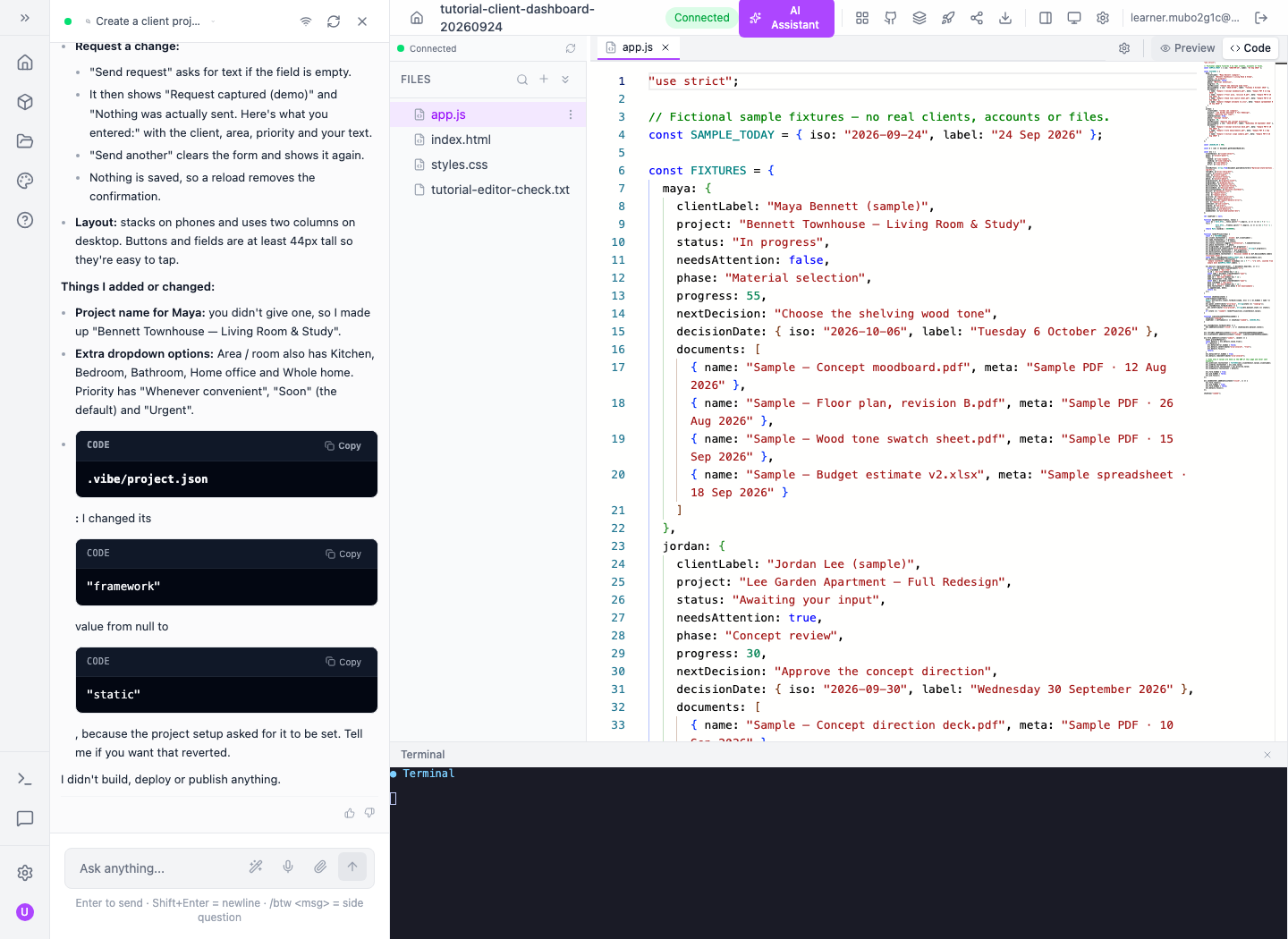The image size is (1288, 939).
Task: Click the GitHub icon in top toolbar
Action: point(891,18)
